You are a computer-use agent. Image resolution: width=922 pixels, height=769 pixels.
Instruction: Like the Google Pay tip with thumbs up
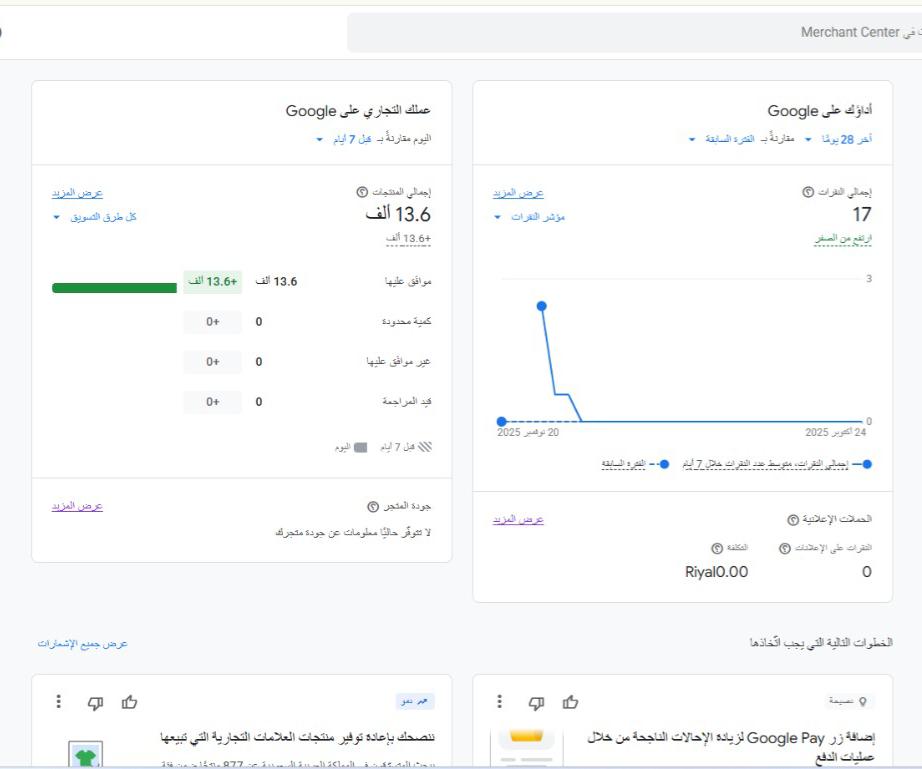point(570,702)
